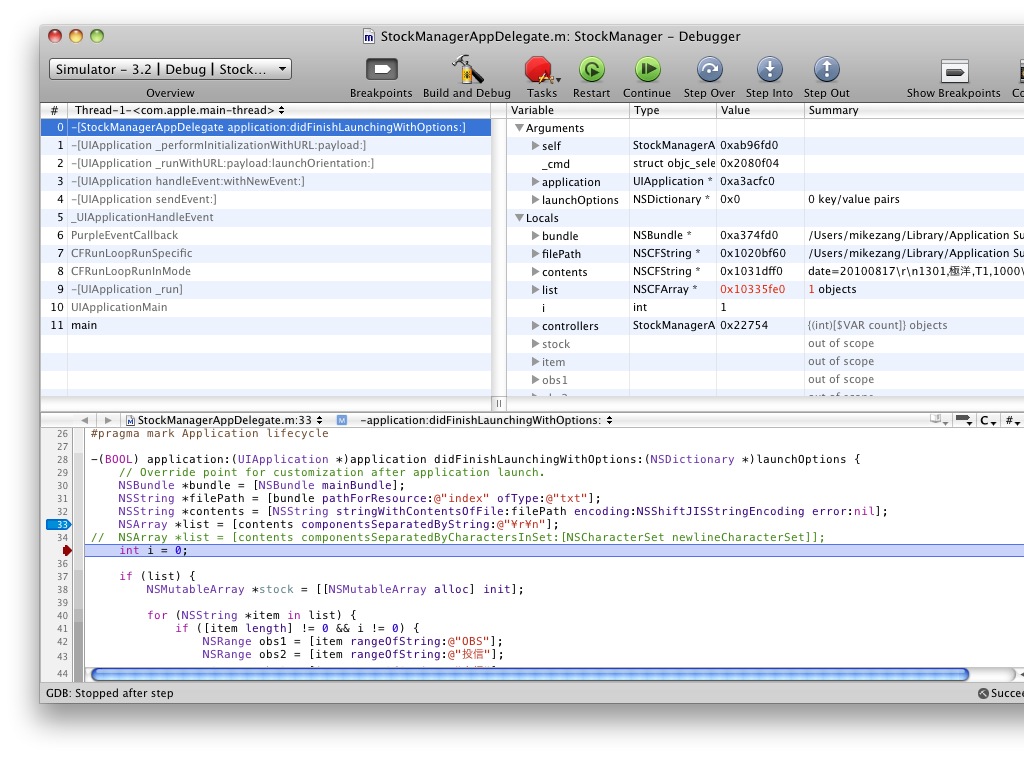1024x758 pixels.
Task: Select frame 3 handleEvent:withNewEvent:
Action: click(266, 181)
